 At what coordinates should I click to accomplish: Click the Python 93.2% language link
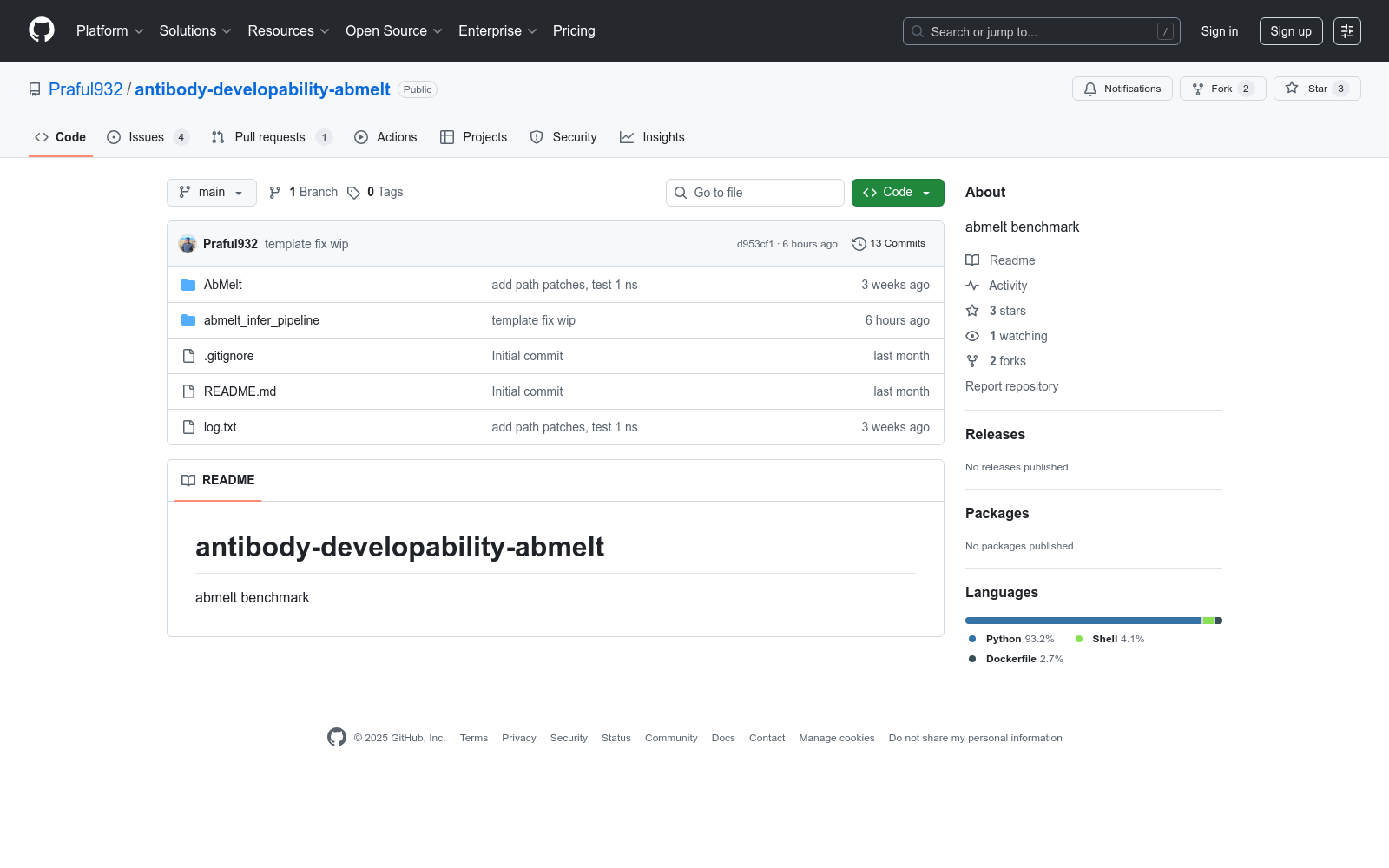pyautogui.click(x=1011, y=639)
